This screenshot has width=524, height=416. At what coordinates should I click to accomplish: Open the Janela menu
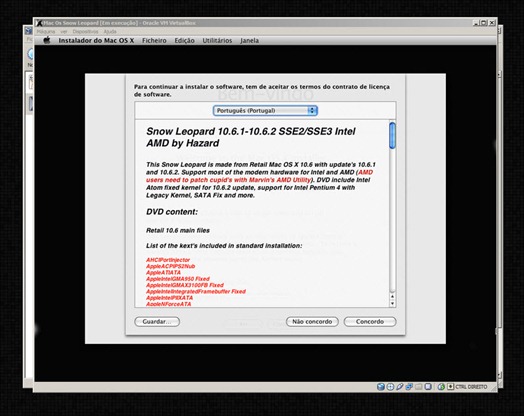click(x=249, y=40)
